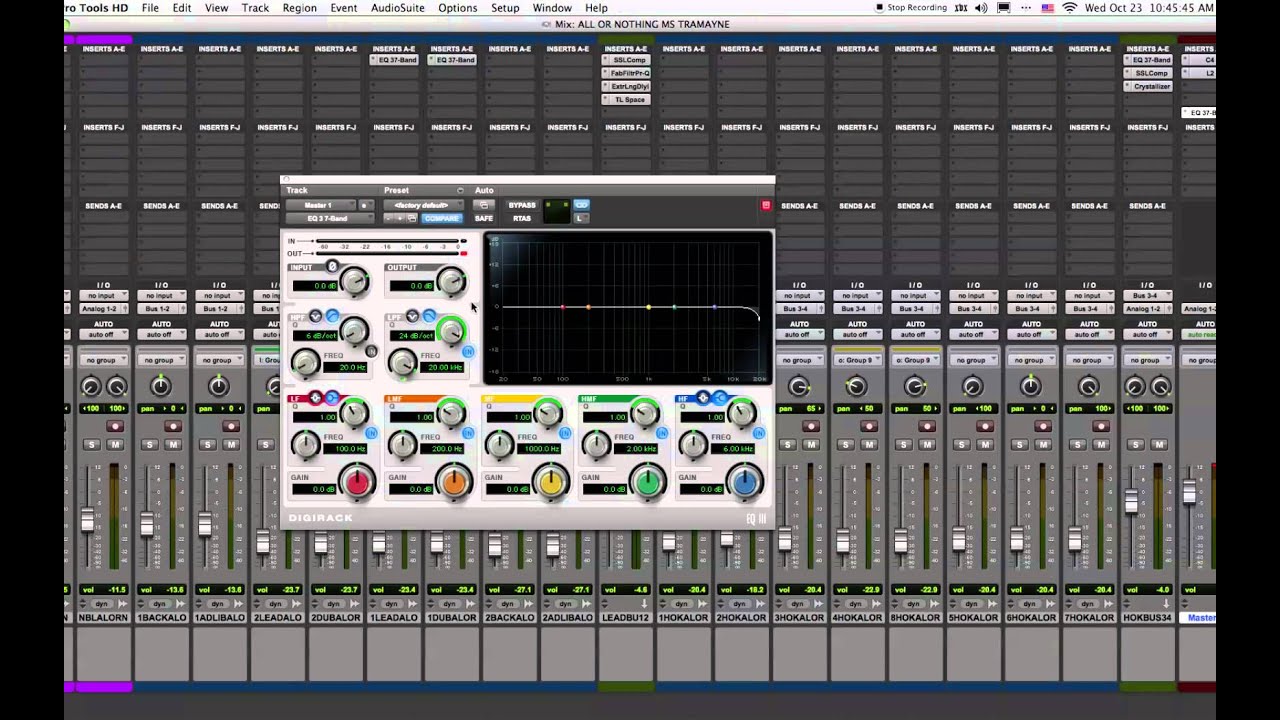
Task: Open the AudioSuite menu
Action: point(398,8)
